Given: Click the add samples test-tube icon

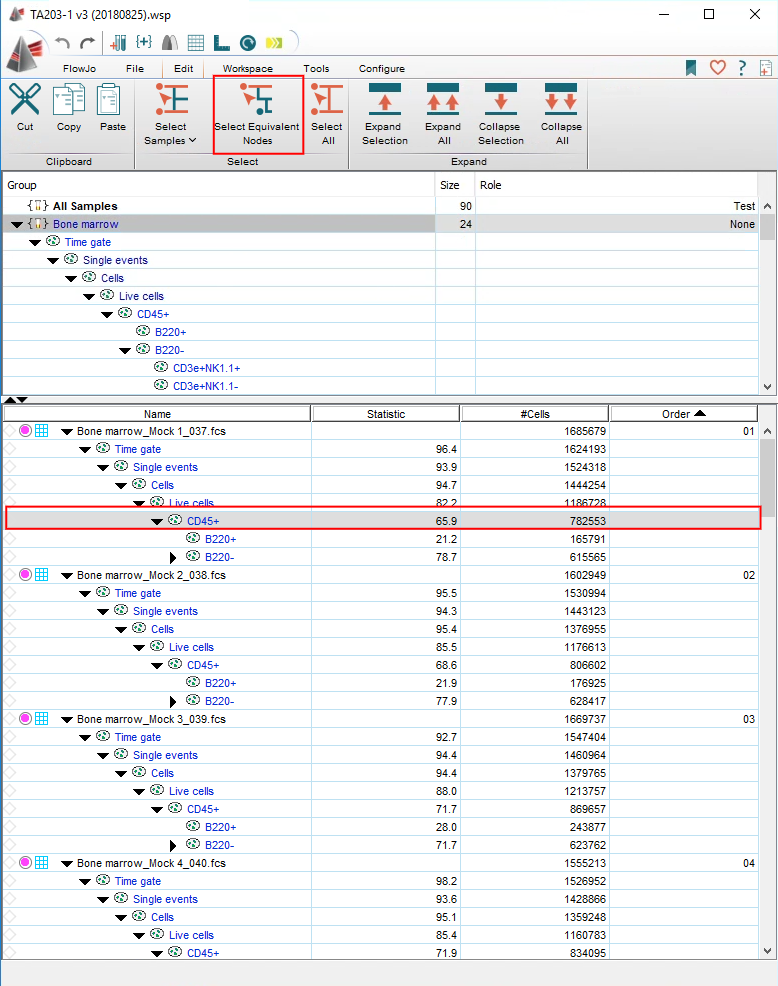Looking at the screenshot, I should (x=118, y=43).
